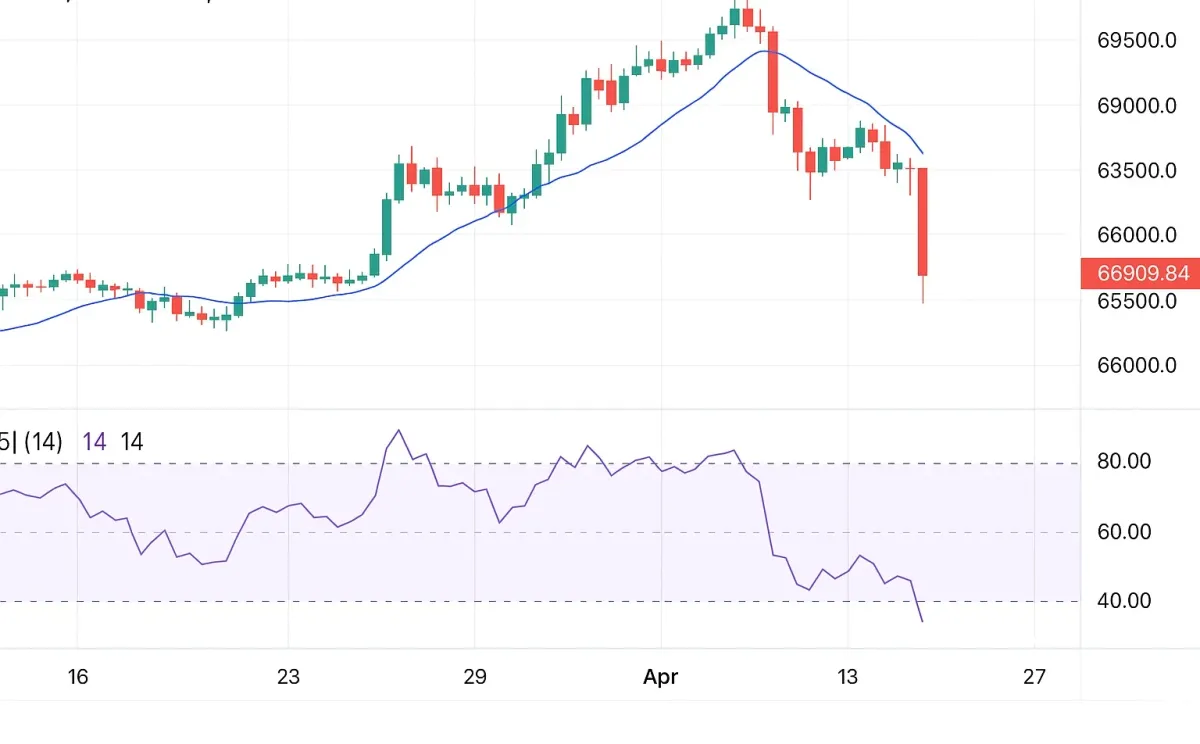Click the red current price tag 66909.84
The width and height of the screenshot is (1200, 744).
coord(1140,273)
